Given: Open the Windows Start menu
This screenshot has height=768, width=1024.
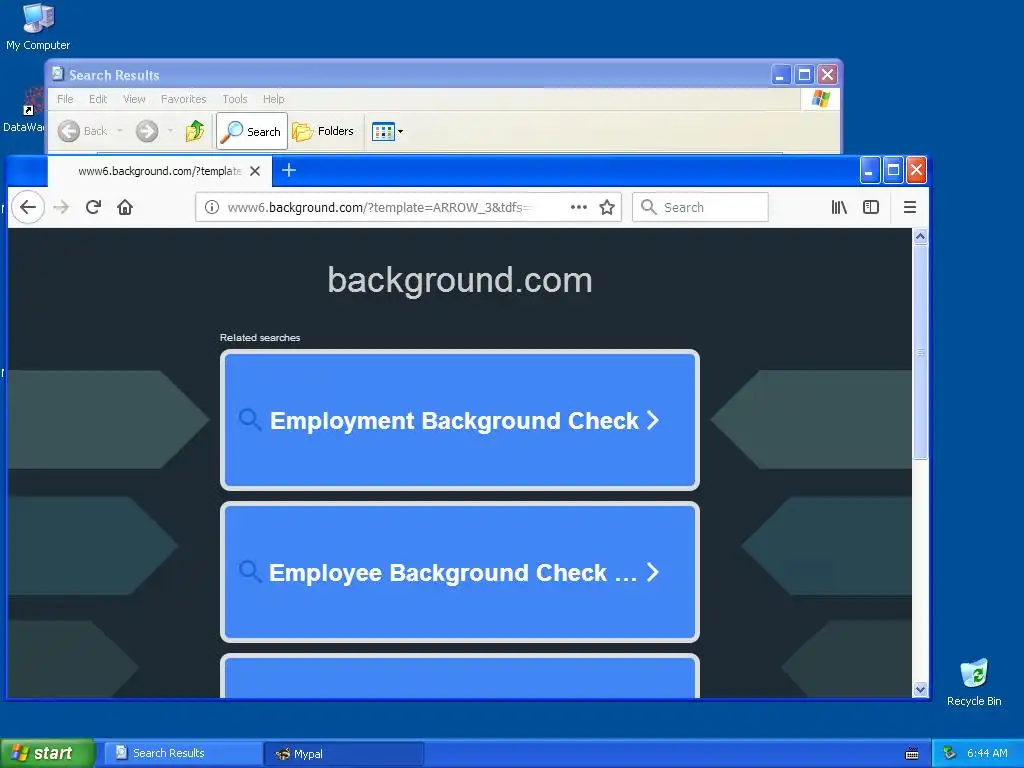Looking at the screenshot, I should 47,753.
